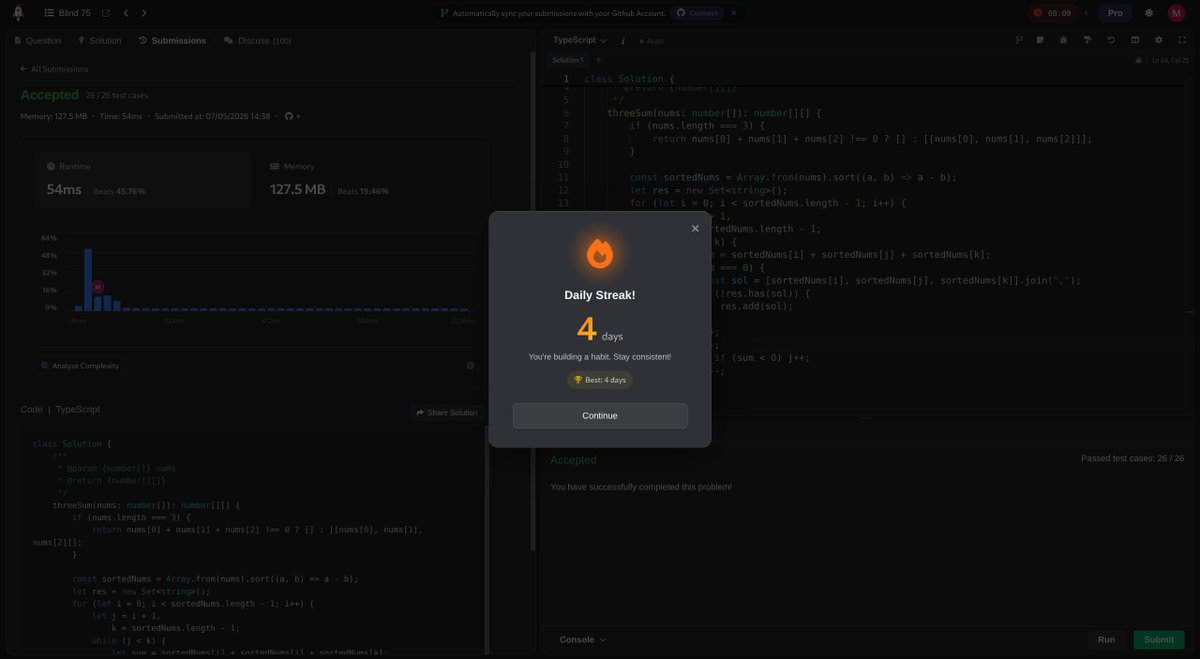Click 'Passed test cases: 26 / 26' text

tap(1132, 459)
